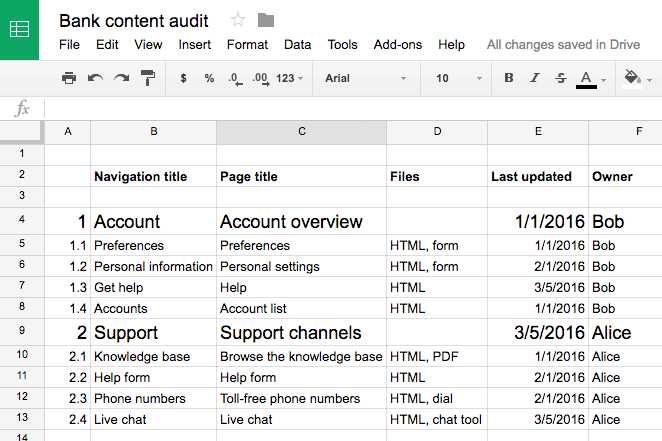Click the print icon in toolbar

(x=69, y=78)
